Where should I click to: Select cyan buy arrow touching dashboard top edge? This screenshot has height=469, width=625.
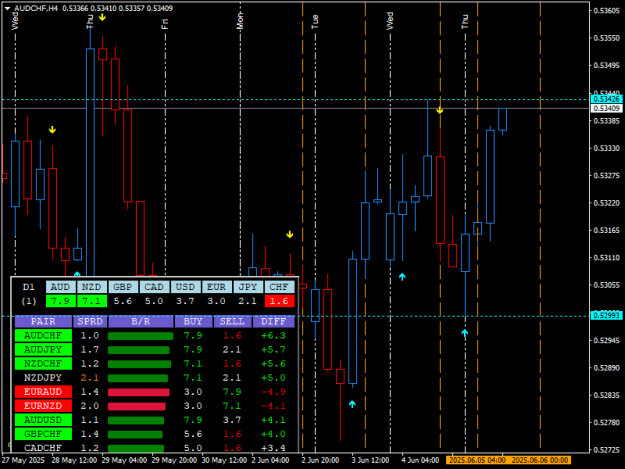77,274
